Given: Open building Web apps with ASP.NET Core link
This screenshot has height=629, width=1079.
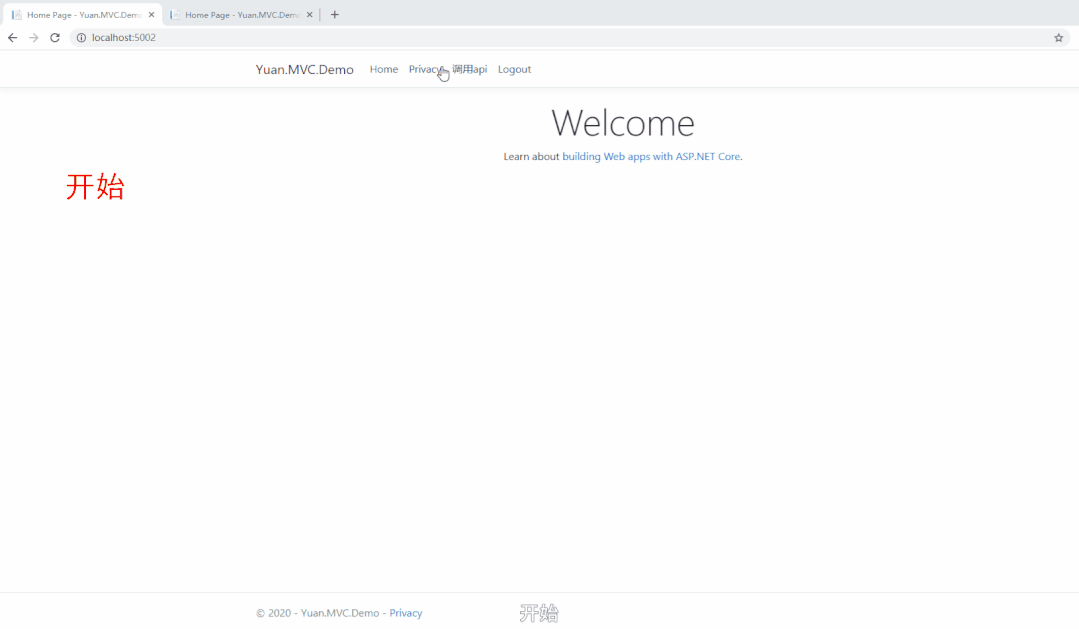Looking at the screenshot, I should click(651, 157).
